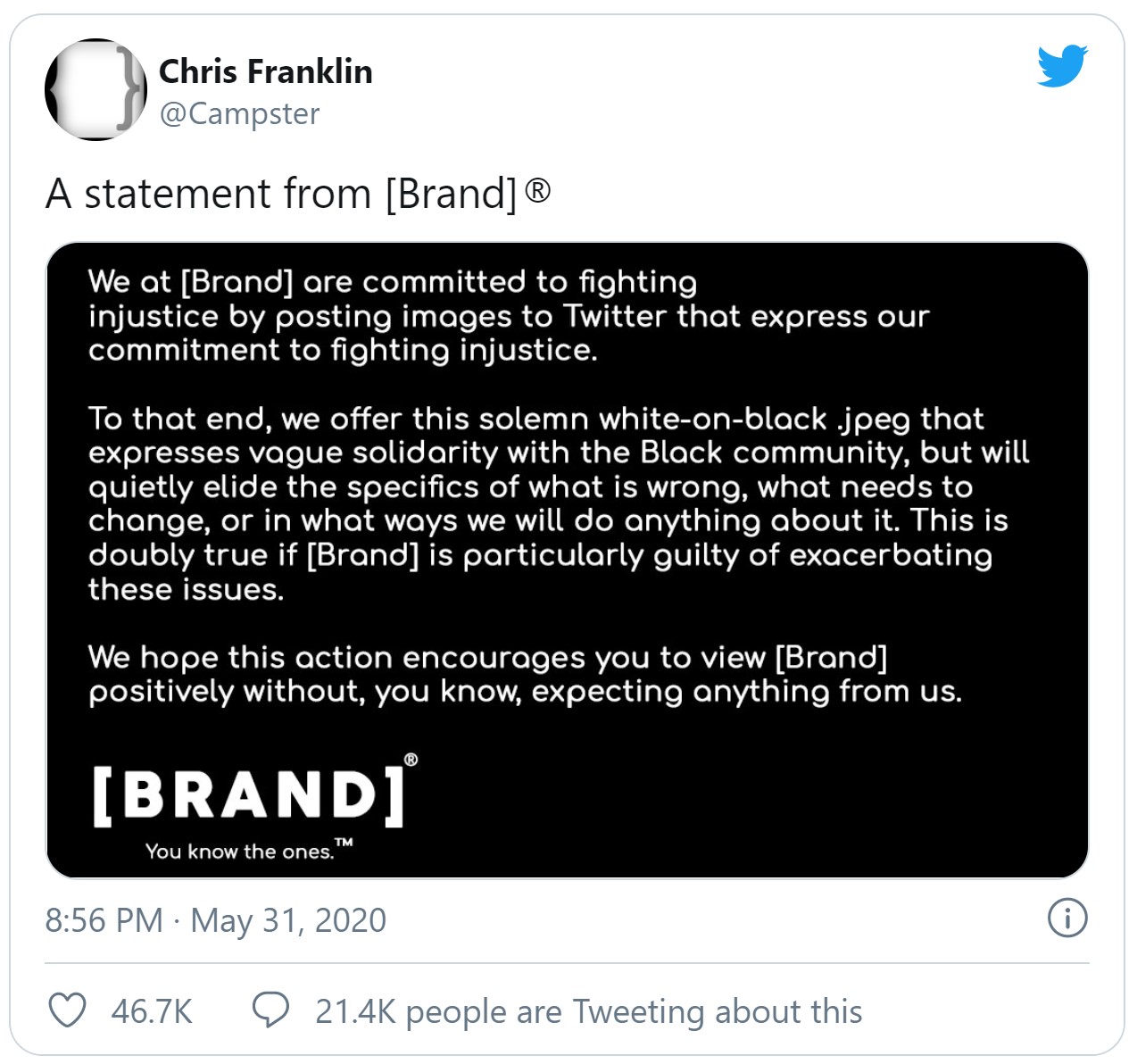Viewport: 1137px width, 1064px height.
Task: Click the reply speech bubble icon
Action: pyautogui.click(x=270, y=1010)
